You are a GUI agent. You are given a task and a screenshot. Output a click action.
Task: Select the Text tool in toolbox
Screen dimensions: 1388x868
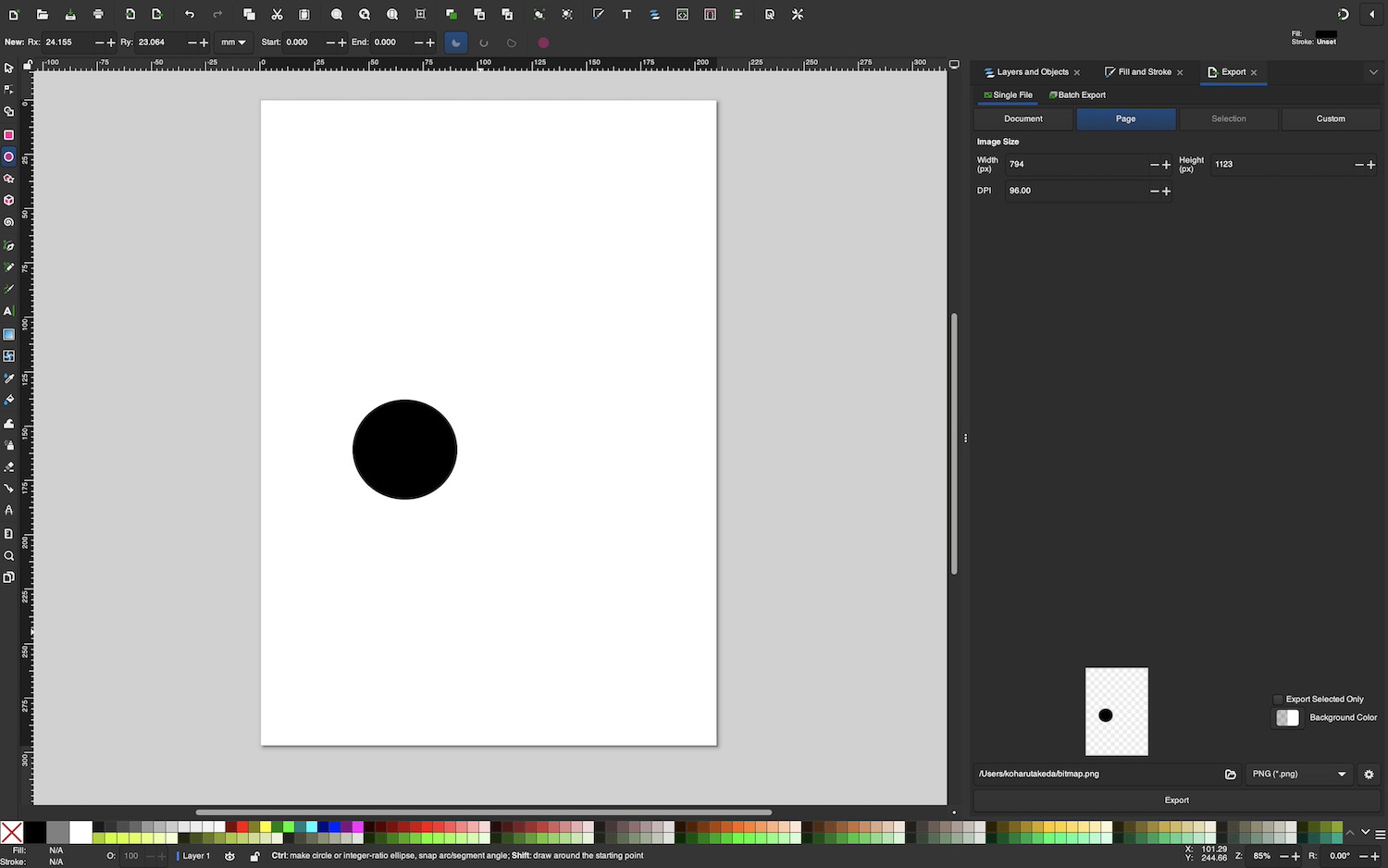tap(9, 312)
